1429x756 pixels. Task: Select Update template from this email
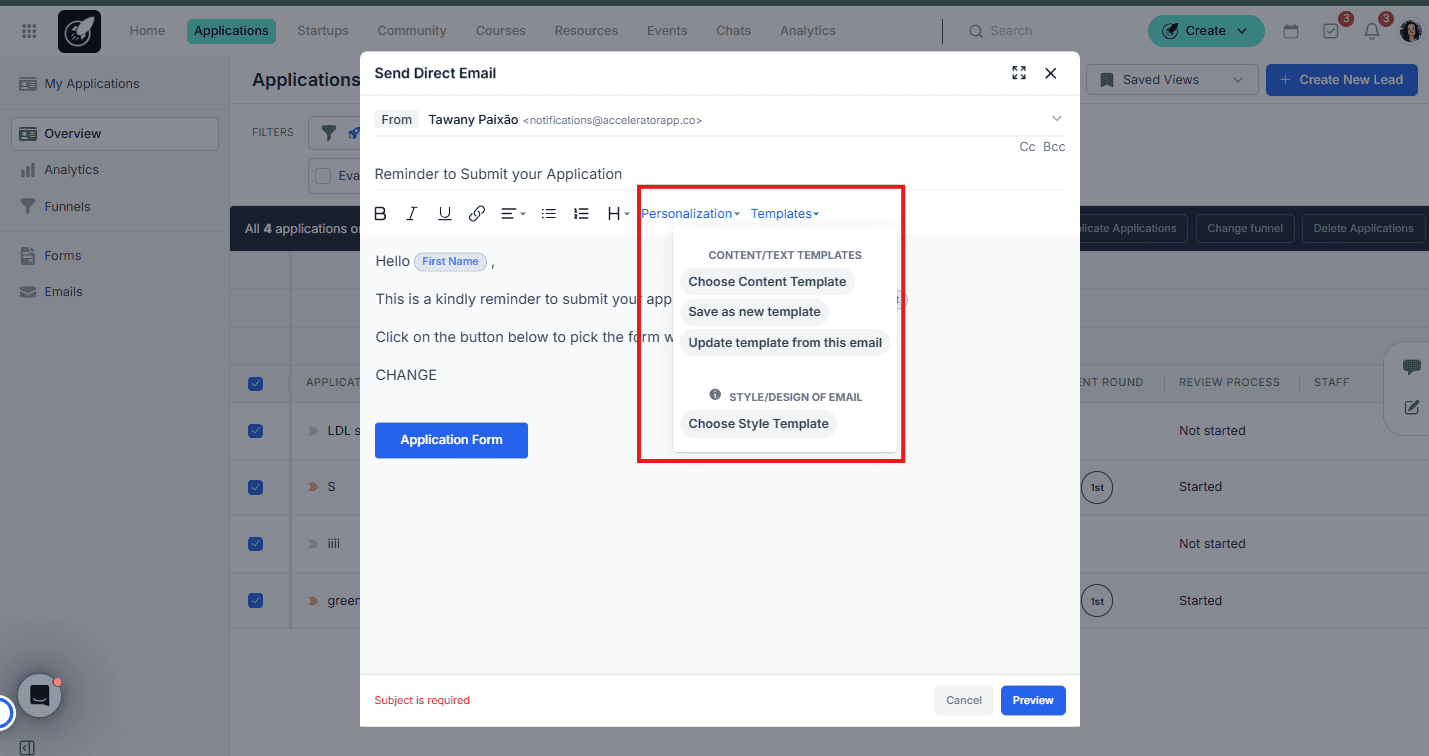pos(785,343)
